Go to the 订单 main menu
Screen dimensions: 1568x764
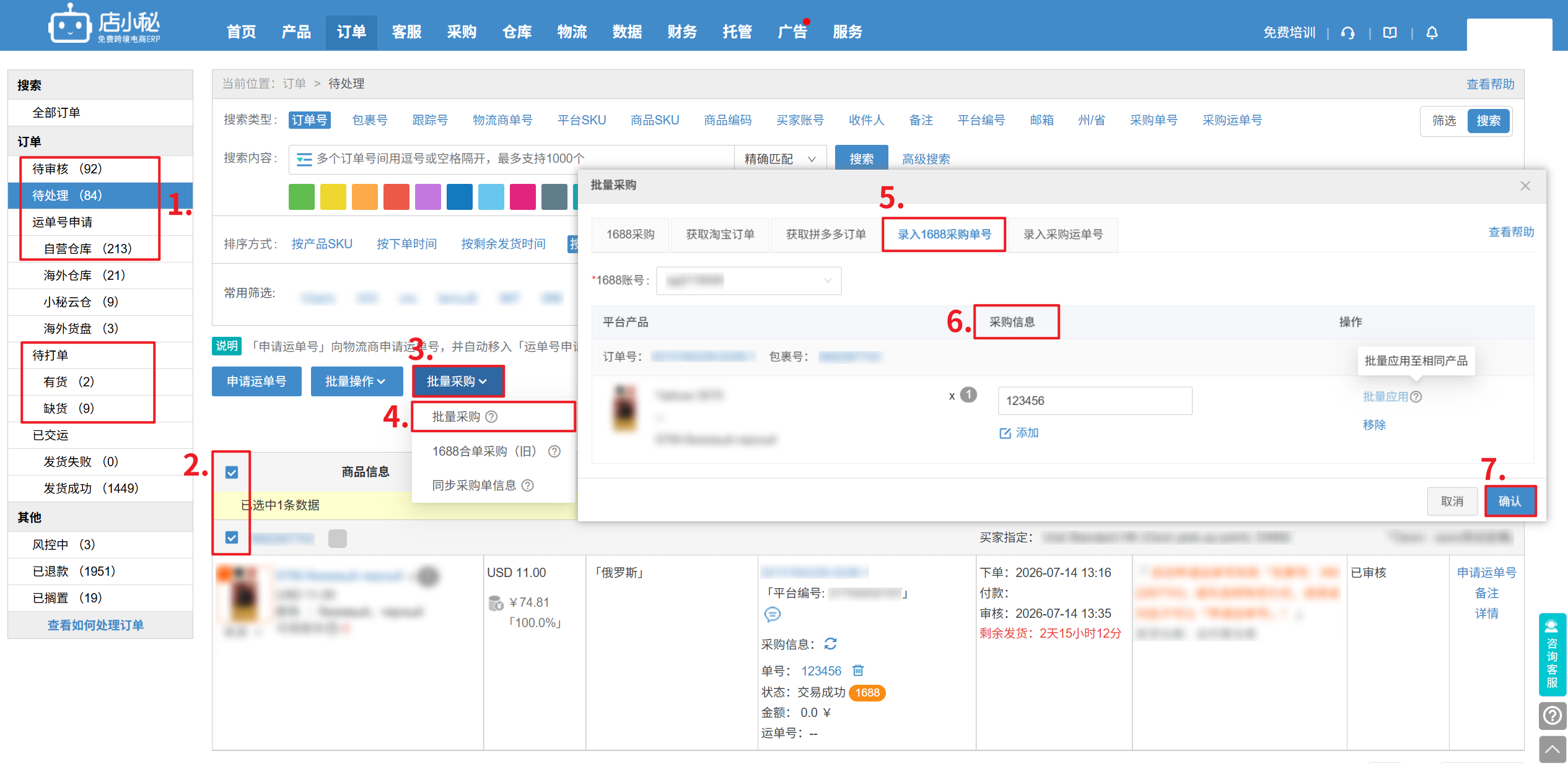(351, 32)
